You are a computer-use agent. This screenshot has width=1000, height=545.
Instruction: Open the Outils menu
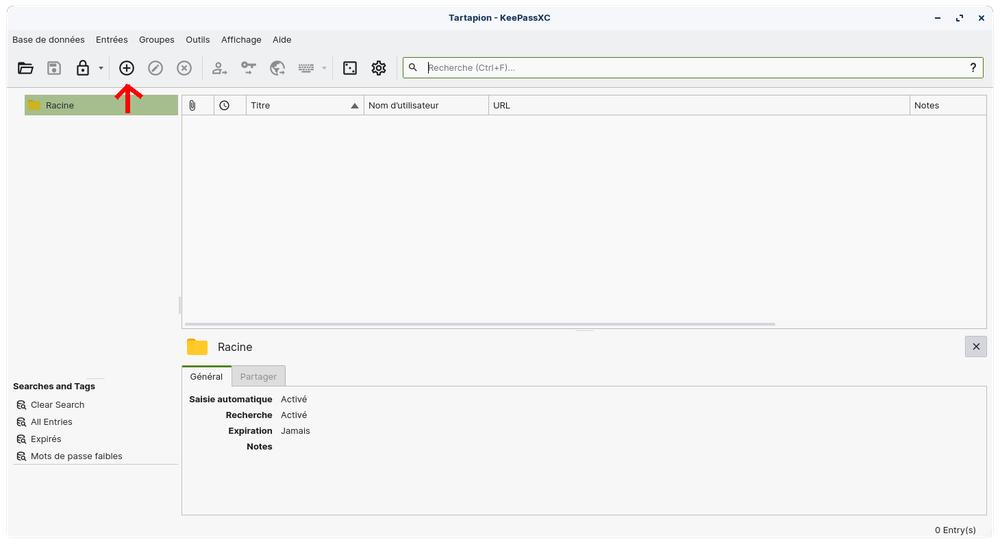pos(197,40)
